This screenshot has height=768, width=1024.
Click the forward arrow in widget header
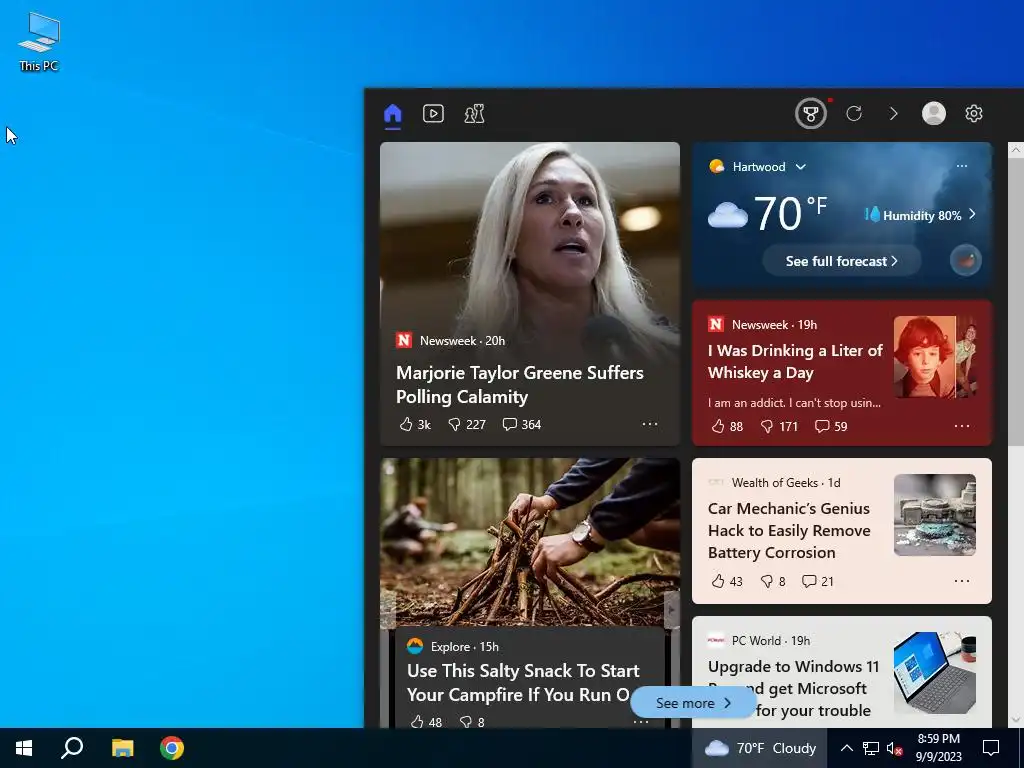pyautogui.click(x=893, y=114)
